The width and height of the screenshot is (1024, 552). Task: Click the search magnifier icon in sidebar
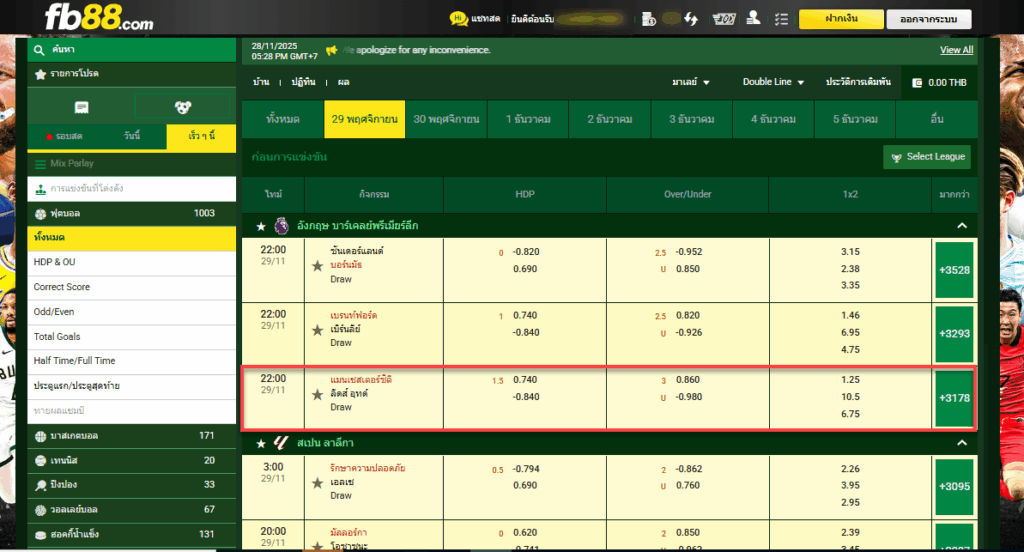[x=39, y=50]
